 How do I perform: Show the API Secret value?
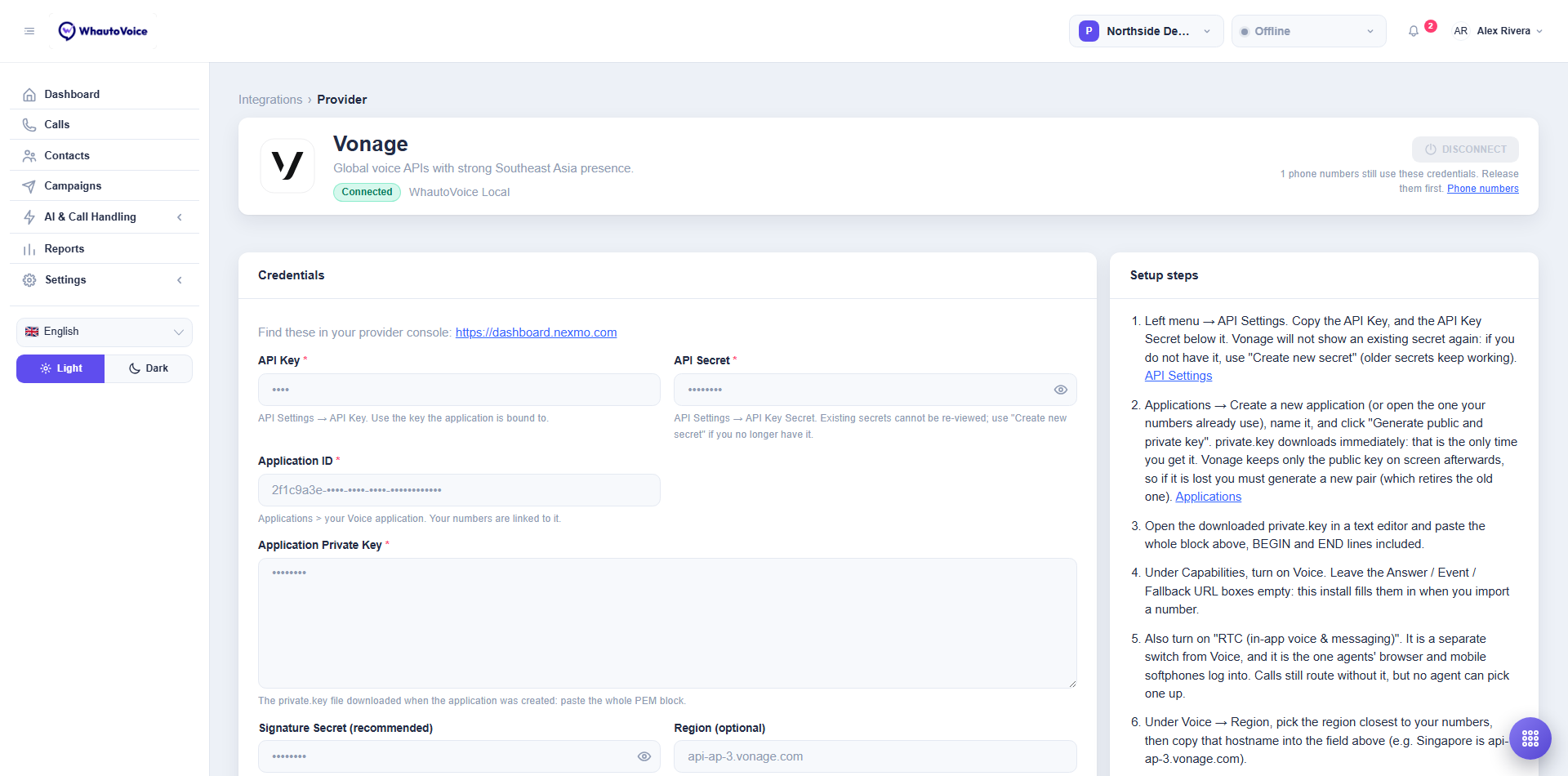coord(1061,390)
